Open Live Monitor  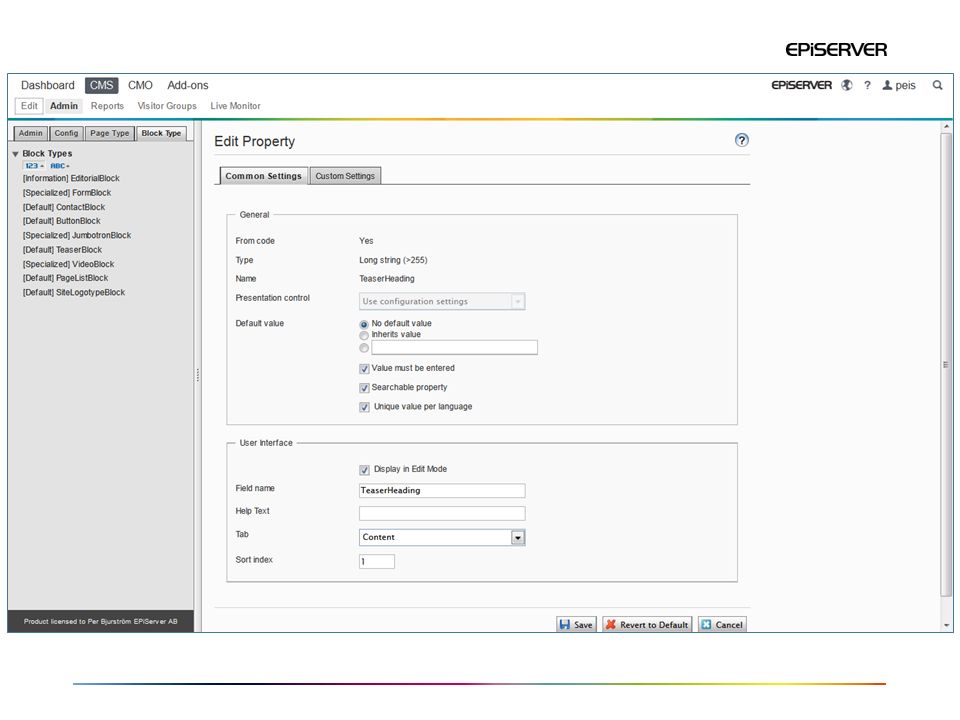pyautogui.click(x=236, y=106)
